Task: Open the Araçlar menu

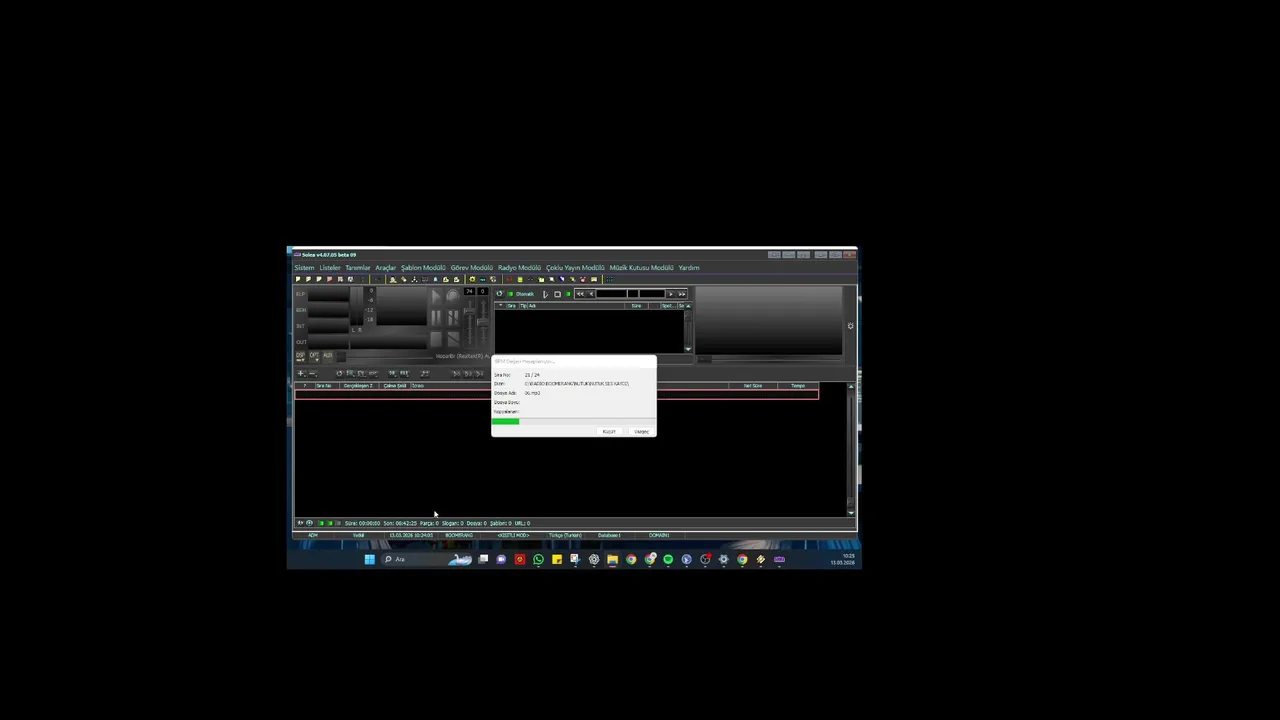Action: (385, 268)
